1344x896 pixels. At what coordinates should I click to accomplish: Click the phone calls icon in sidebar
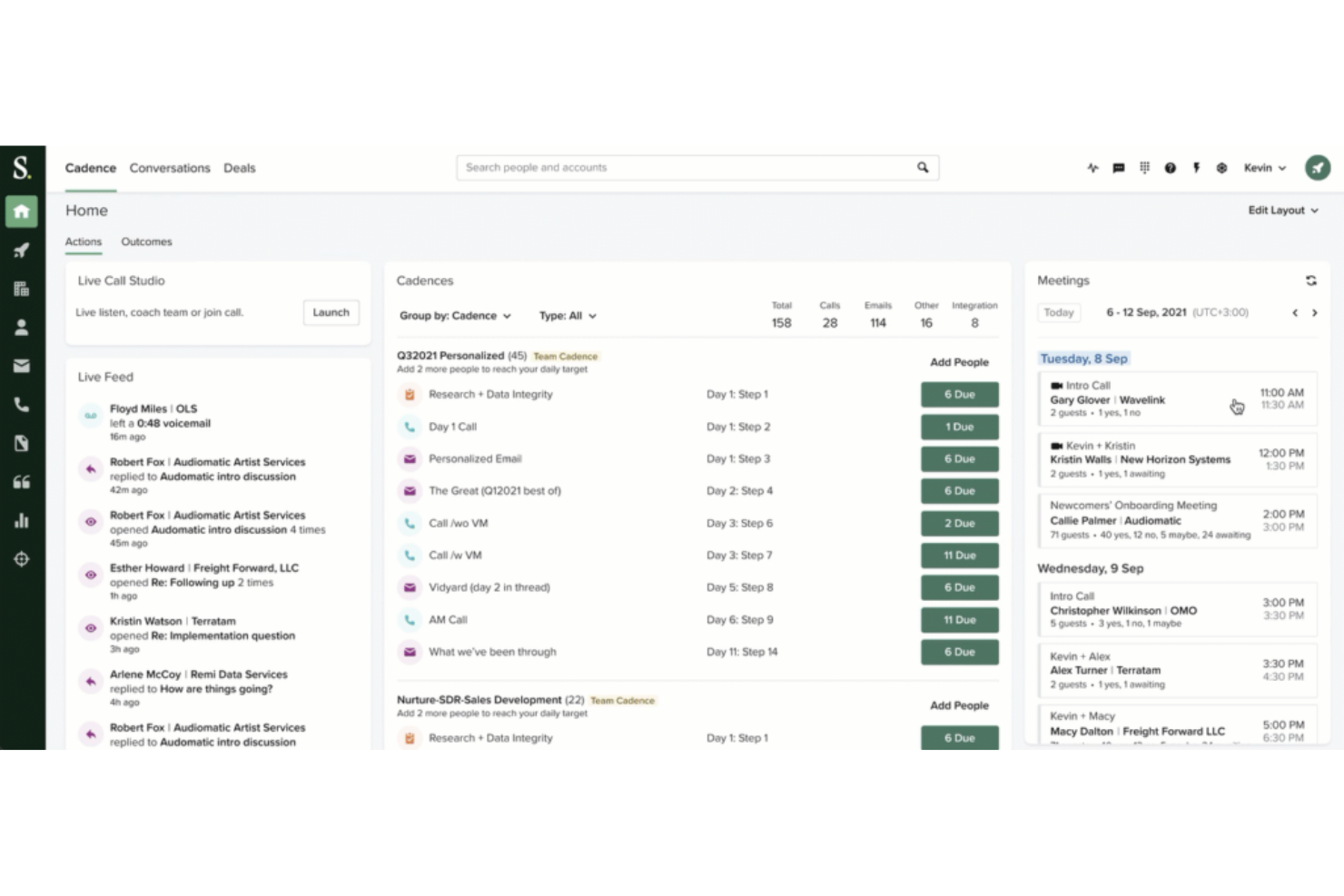[x=22, y=404]
